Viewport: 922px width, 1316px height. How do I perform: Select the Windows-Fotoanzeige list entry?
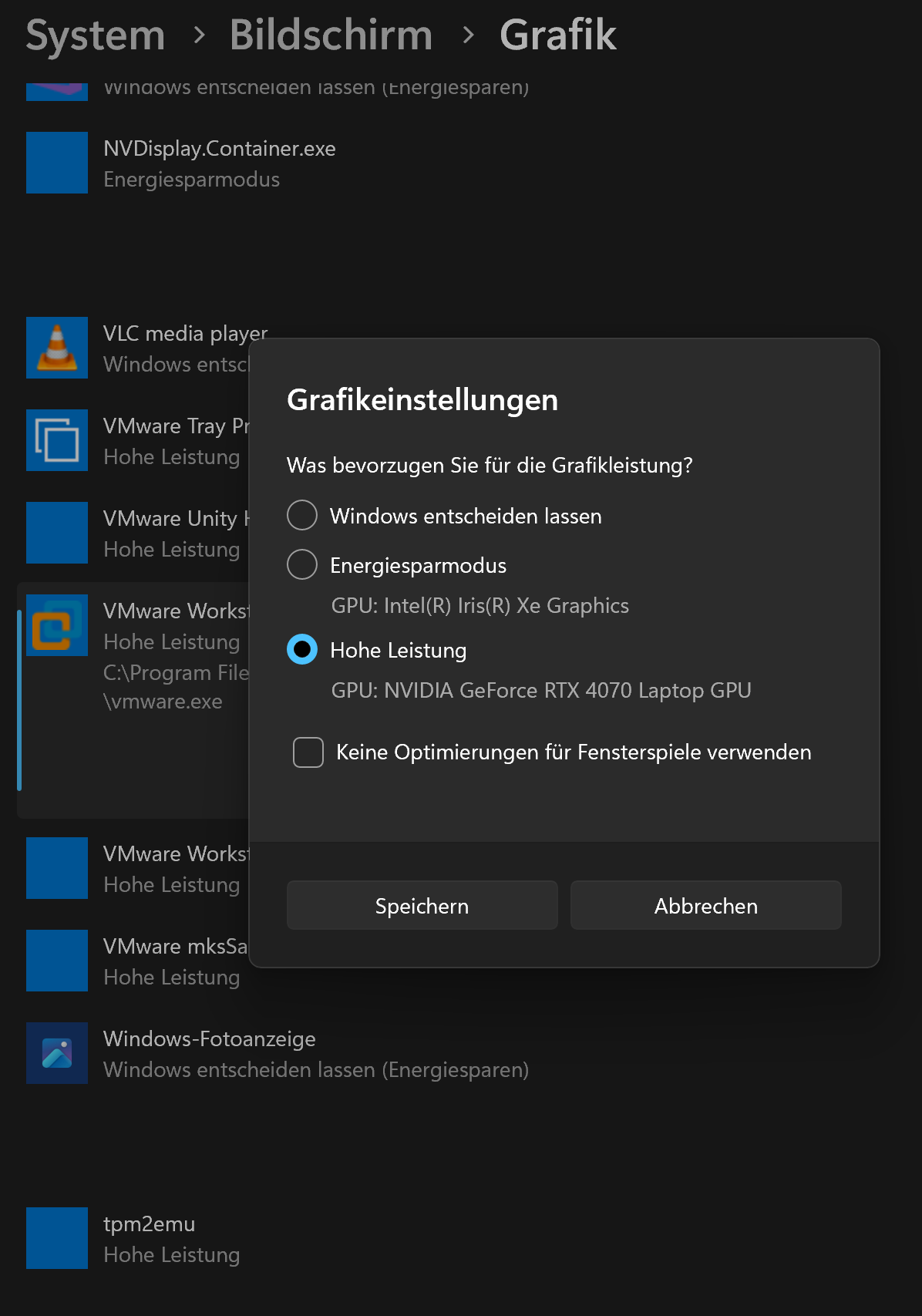(x=461, y=1053)
